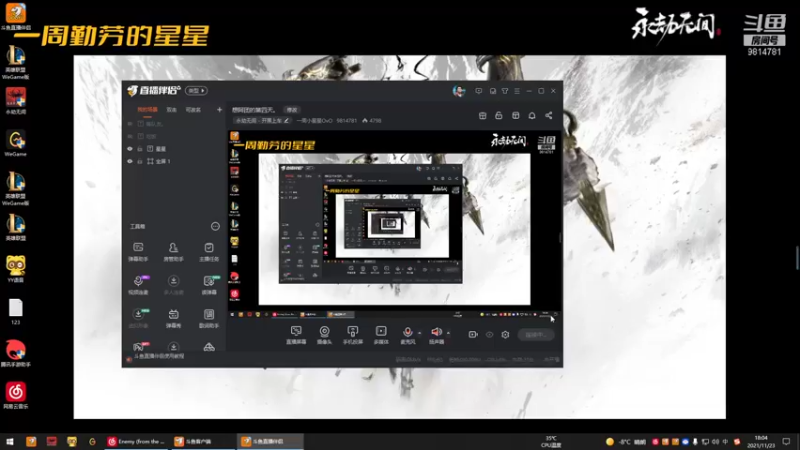Click the mode switch pill next to logo
Image resolution: width=800 pixels, height=450 pixels.
click(196, 91)
